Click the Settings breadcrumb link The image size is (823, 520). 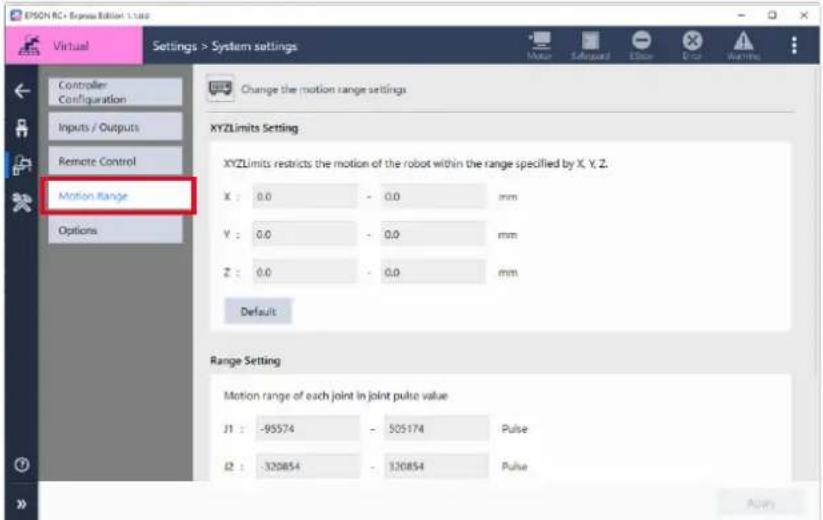point(174,46)
